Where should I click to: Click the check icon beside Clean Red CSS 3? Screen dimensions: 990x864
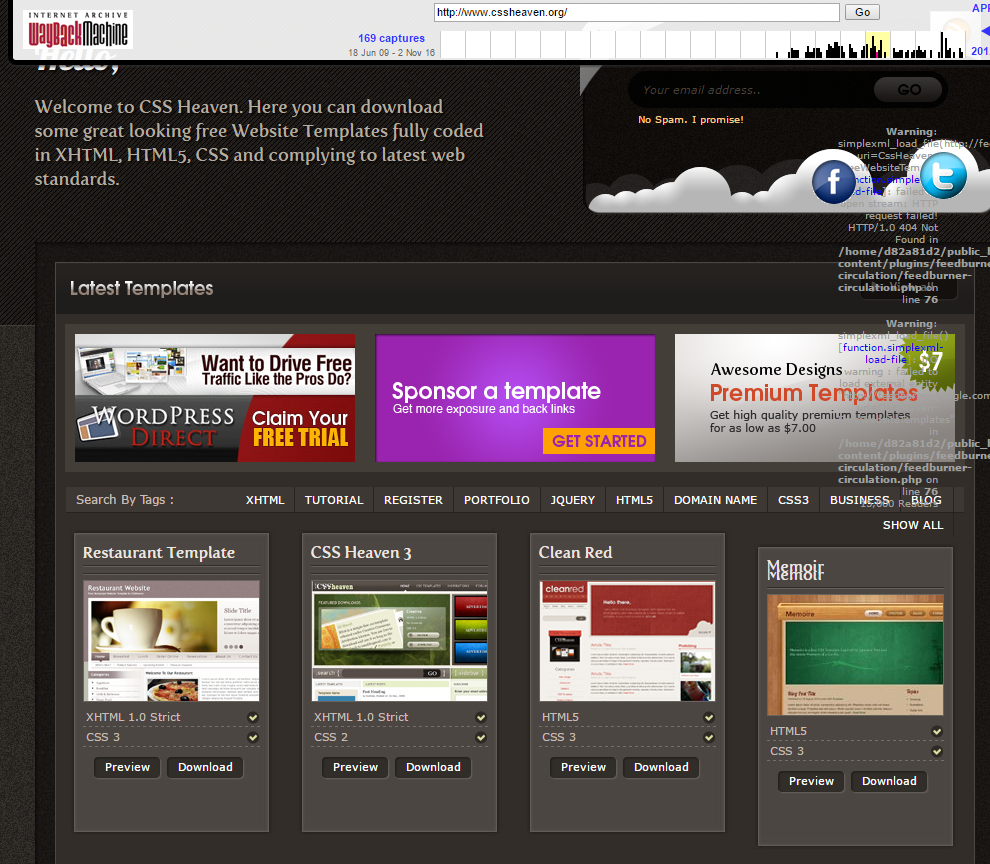tap(709, 738)
